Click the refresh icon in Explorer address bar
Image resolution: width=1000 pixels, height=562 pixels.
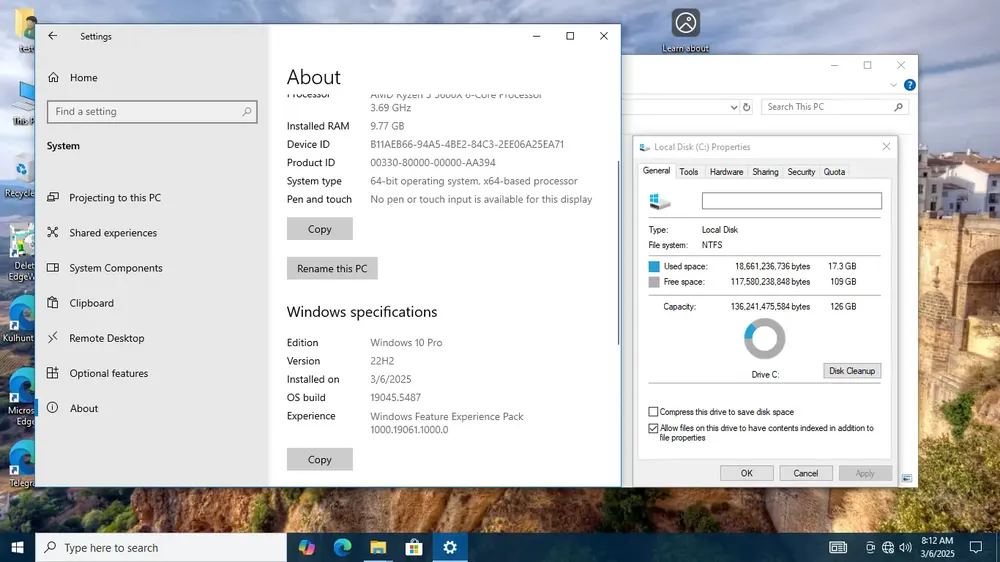[746, 107]
